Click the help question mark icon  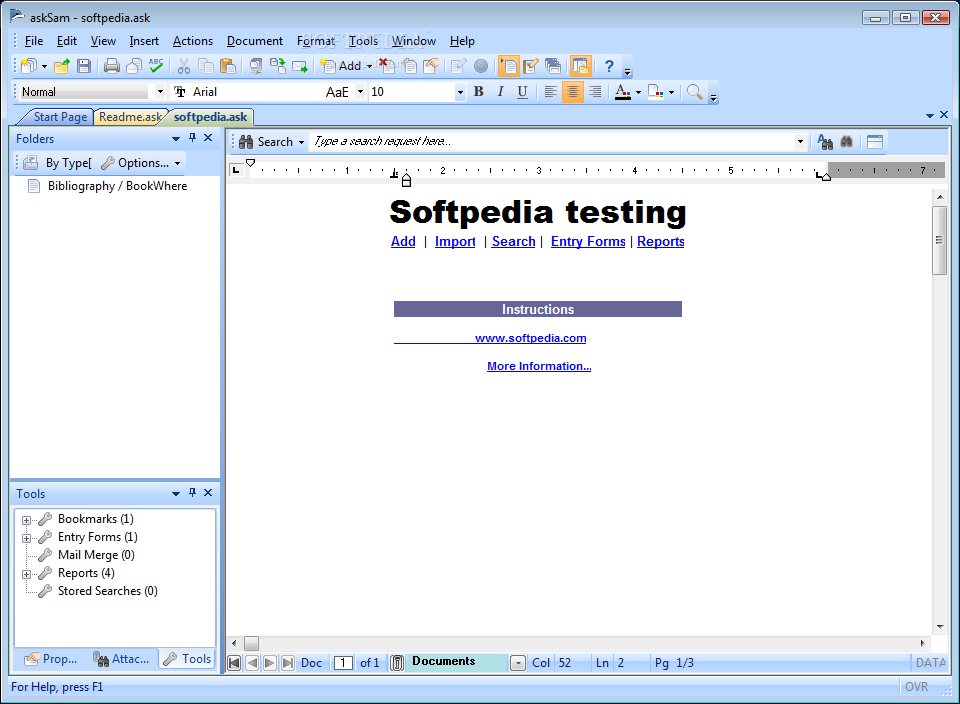(x=609, y=66)
